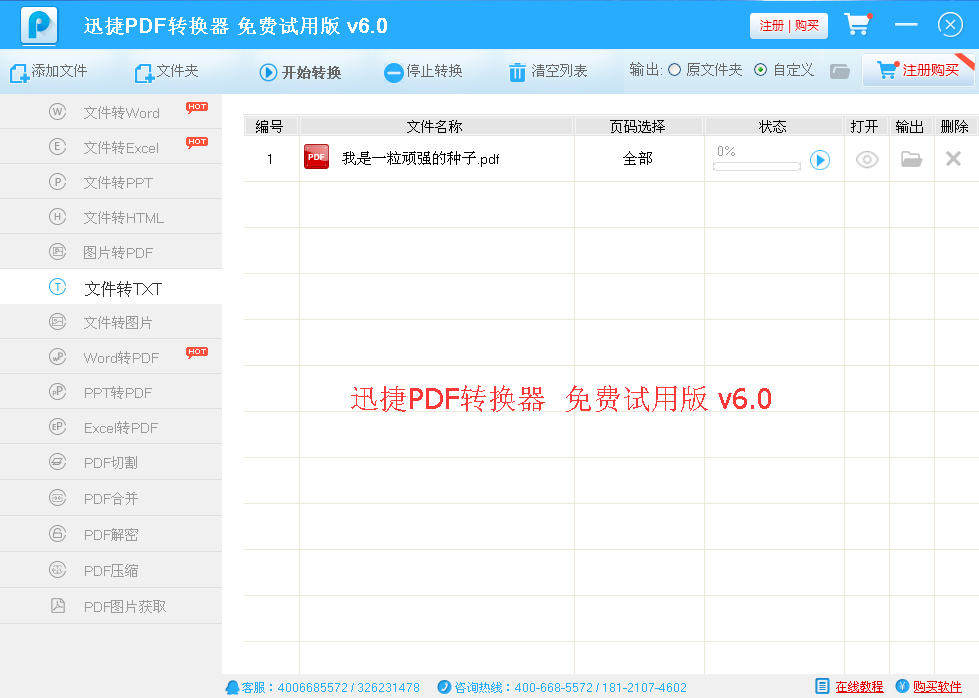979x698 pixels.
Task: Click the app logo P icon
Action: pos(39,25)
